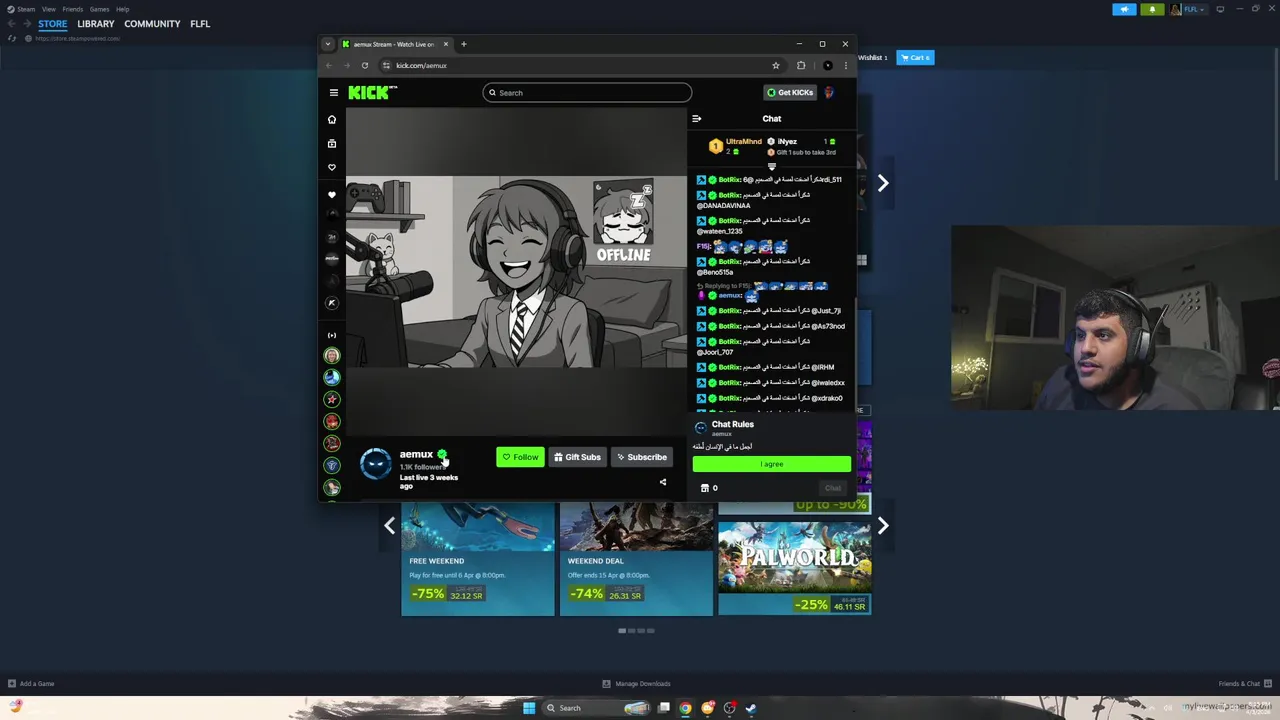Switch to LIBRARY tab in Steam
Screen dimensions: 1280x720
[x=96, y=24]
